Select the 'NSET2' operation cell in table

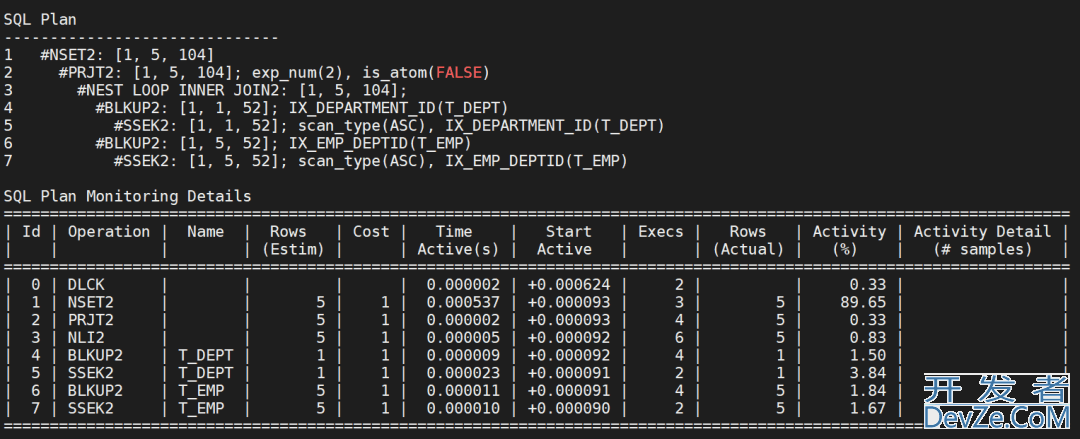(x=90, y=302)
